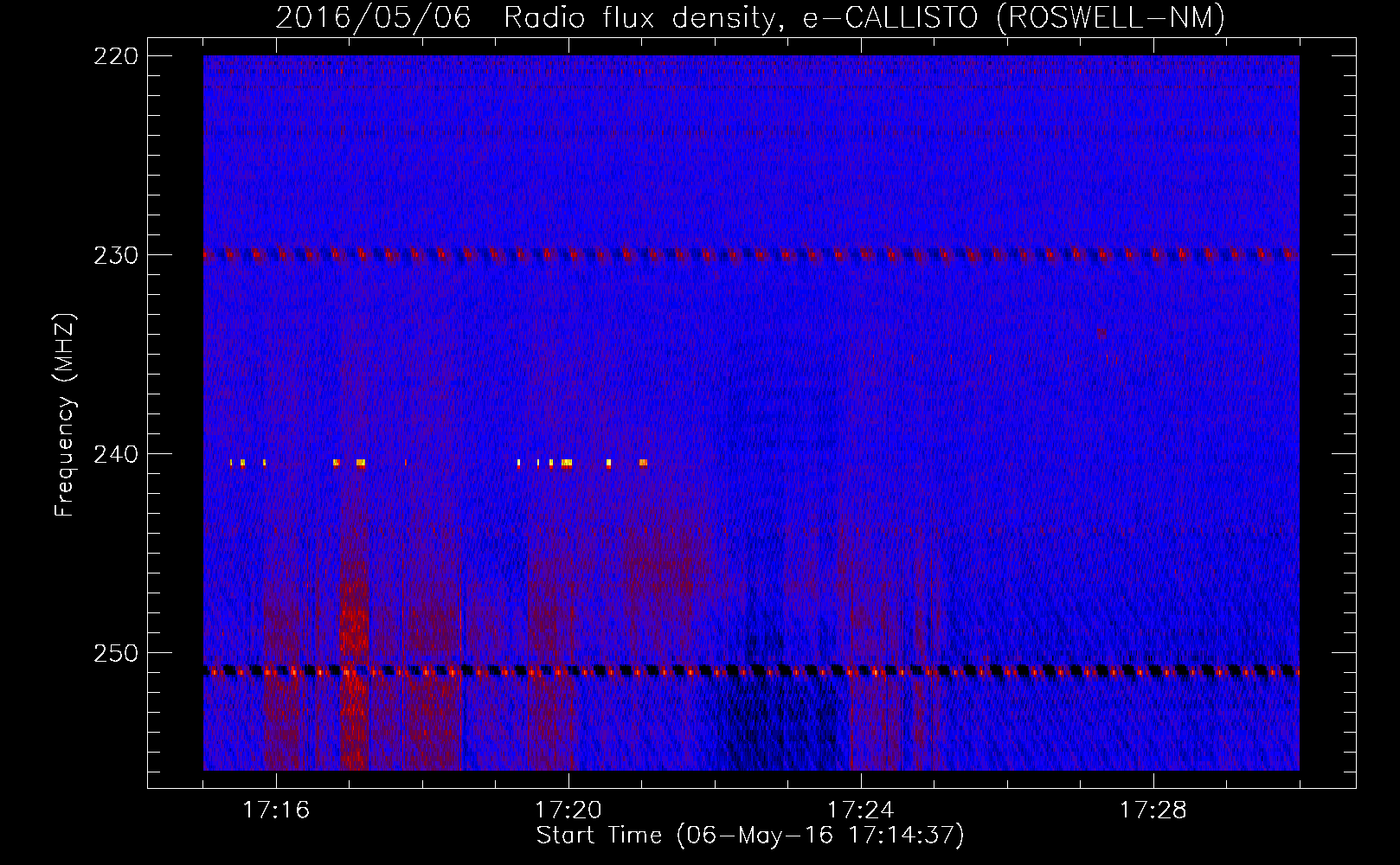
Task: Click the 230 frequency tick label
Action: coord(116,255)
